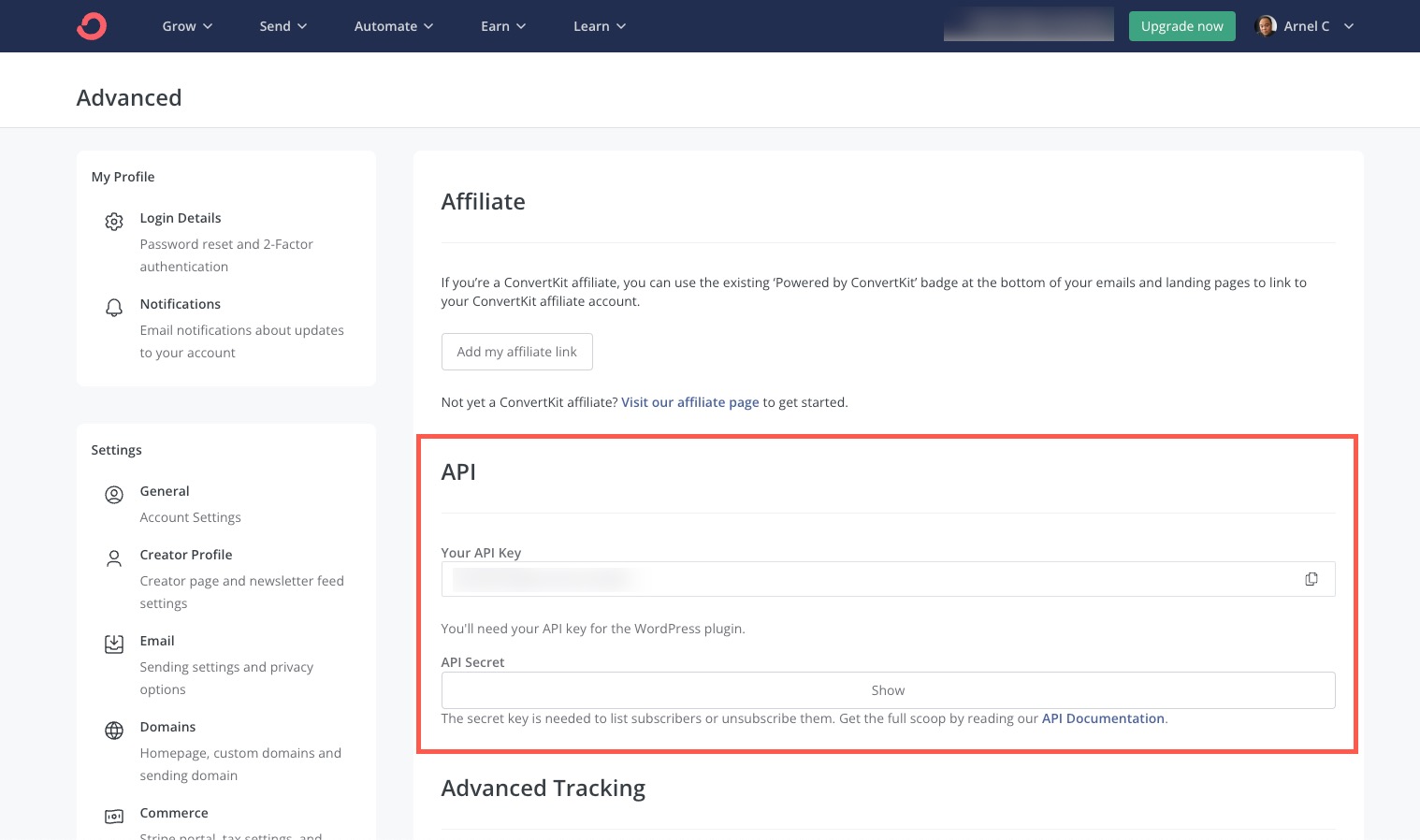Open the Learn menu
This screenshot has height=840, width=1420.
[599, 25]
